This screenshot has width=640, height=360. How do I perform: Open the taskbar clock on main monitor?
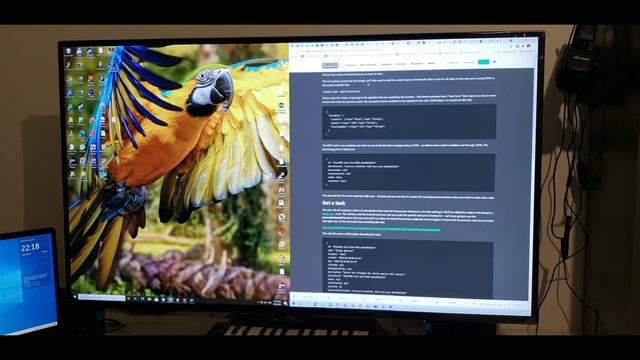pos(277,302)
